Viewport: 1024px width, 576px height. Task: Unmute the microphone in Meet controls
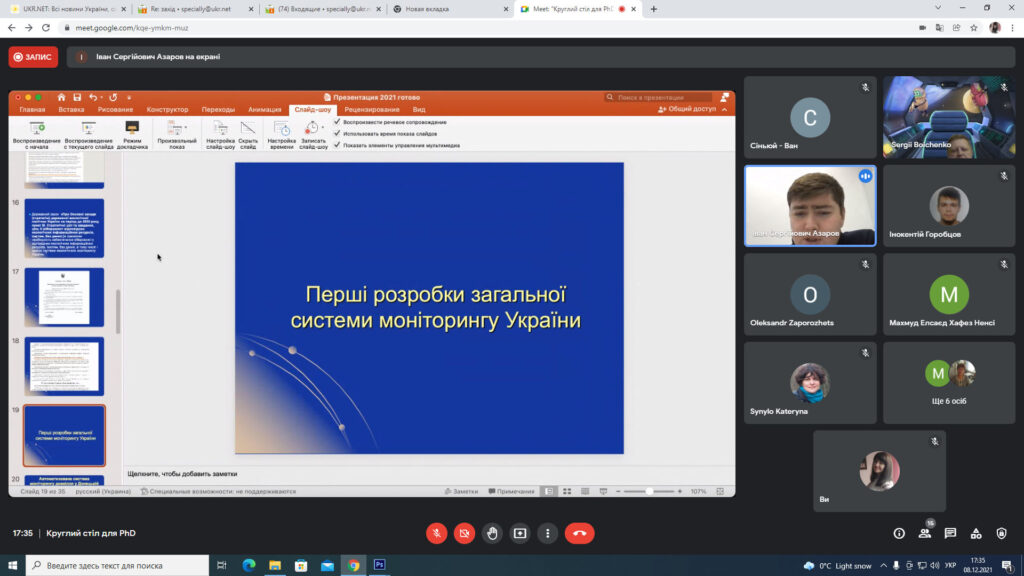(436, 533)
